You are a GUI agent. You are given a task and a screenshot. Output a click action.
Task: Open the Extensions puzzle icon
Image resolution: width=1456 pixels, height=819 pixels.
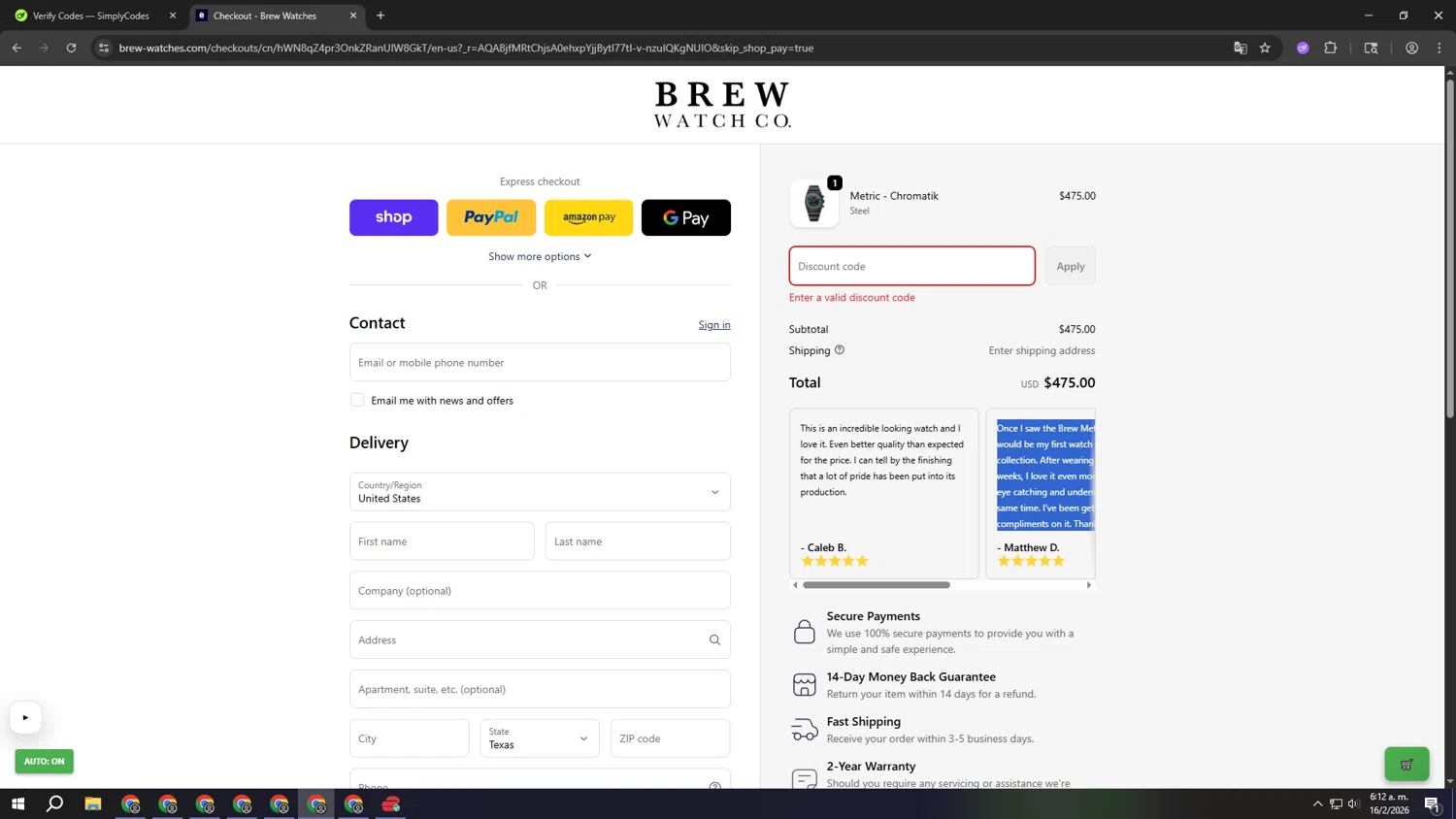click(1331, 48)
